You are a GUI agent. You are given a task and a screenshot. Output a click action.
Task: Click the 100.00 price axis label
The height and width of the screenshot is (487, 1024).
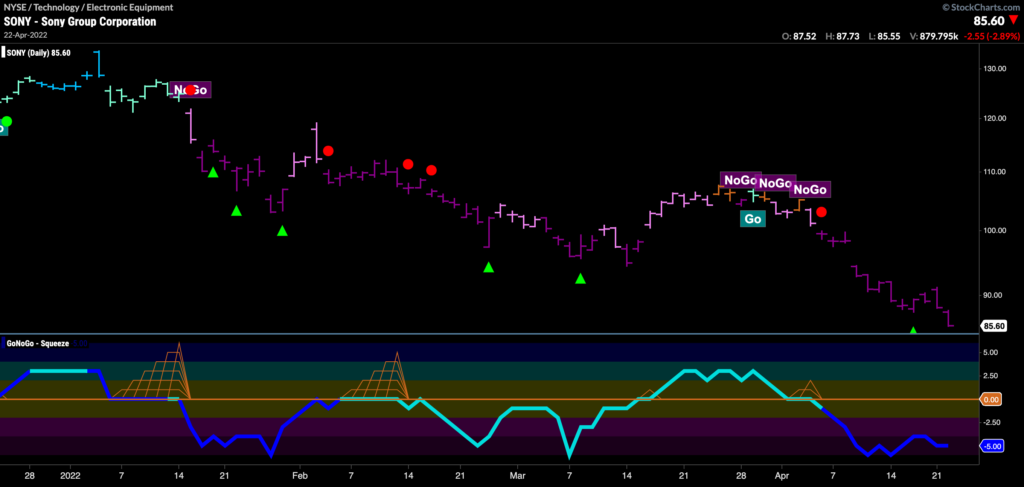pyautogui.click(x=995, y=230)
